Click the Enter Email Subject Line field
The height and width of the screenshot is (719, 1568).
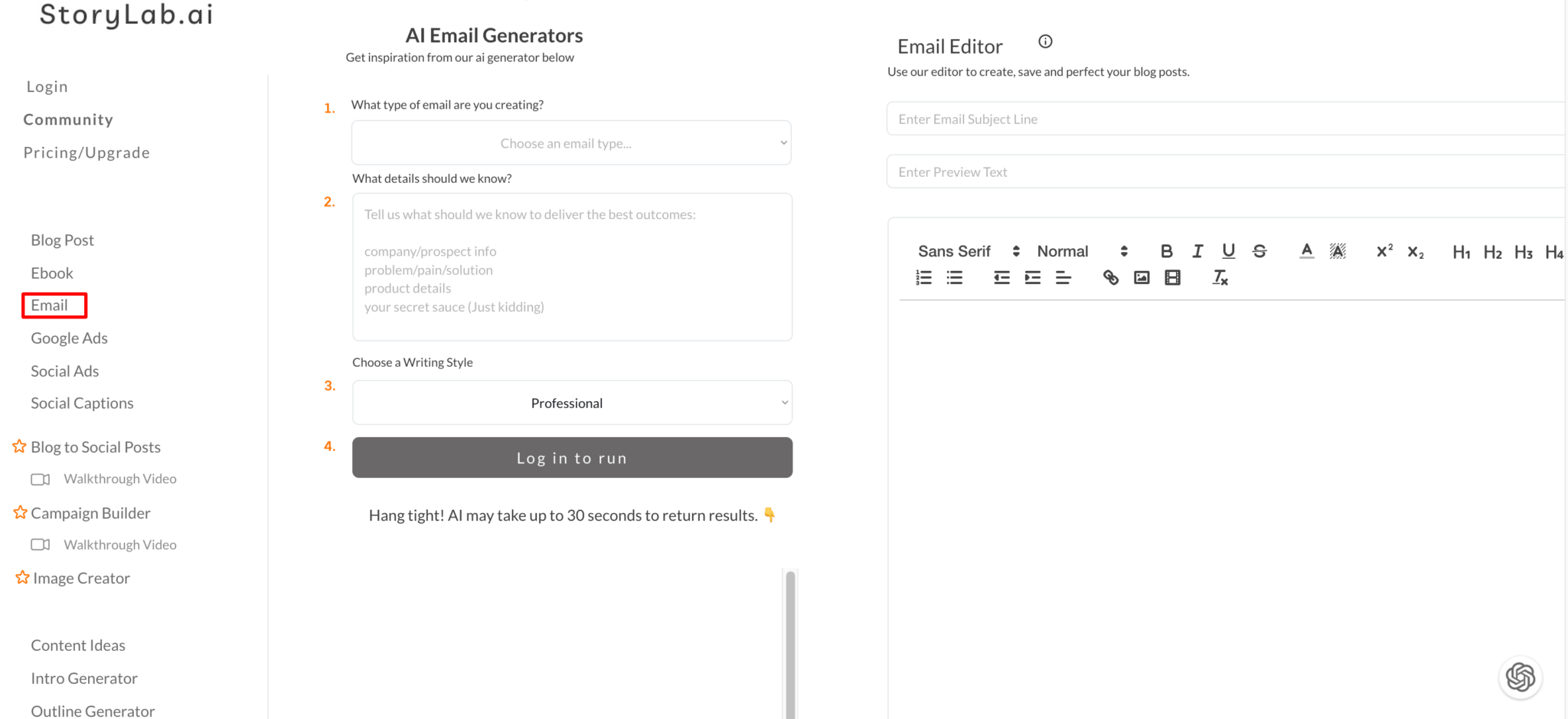1225,119
